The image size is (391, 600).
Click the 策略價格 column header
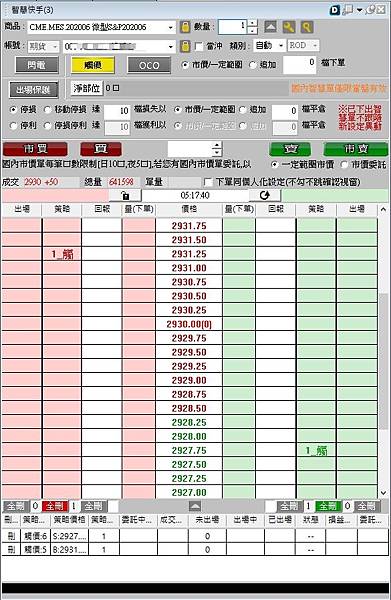click(69, 520)
